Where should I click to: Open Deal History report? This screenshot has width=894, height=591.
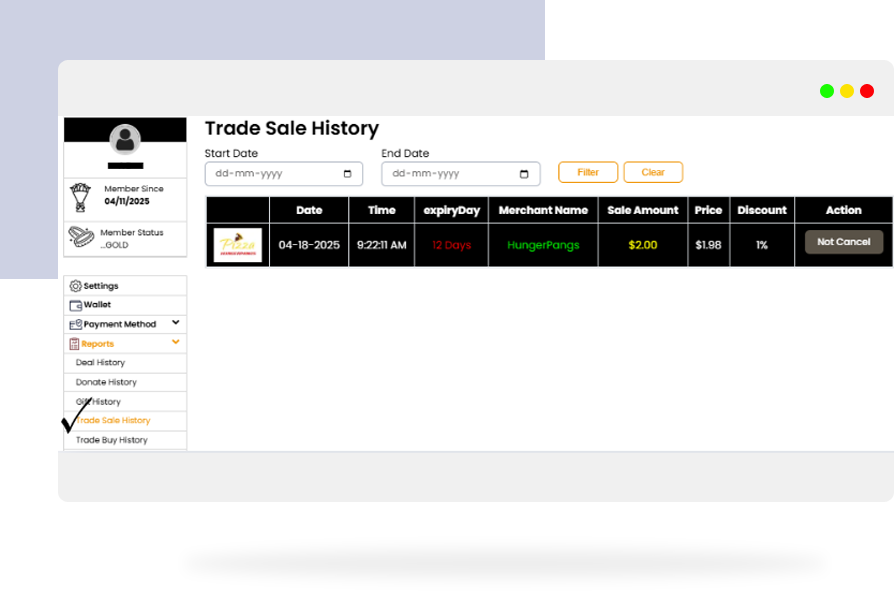pyautogui.click(x=101, y=363)
